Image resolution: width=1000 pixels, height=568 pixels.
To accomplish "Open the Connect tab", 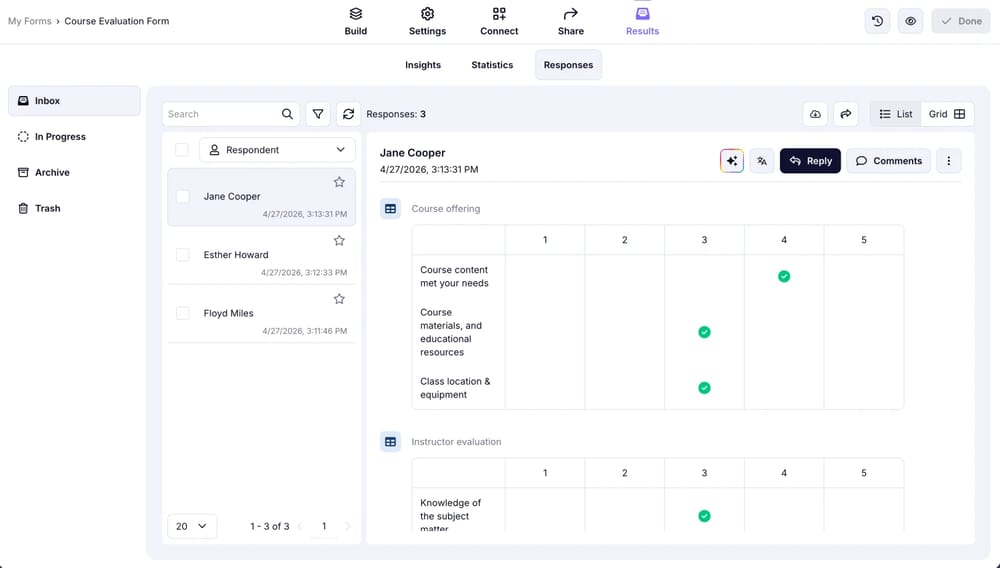I will pyautogui.click(x=499, y=22).
